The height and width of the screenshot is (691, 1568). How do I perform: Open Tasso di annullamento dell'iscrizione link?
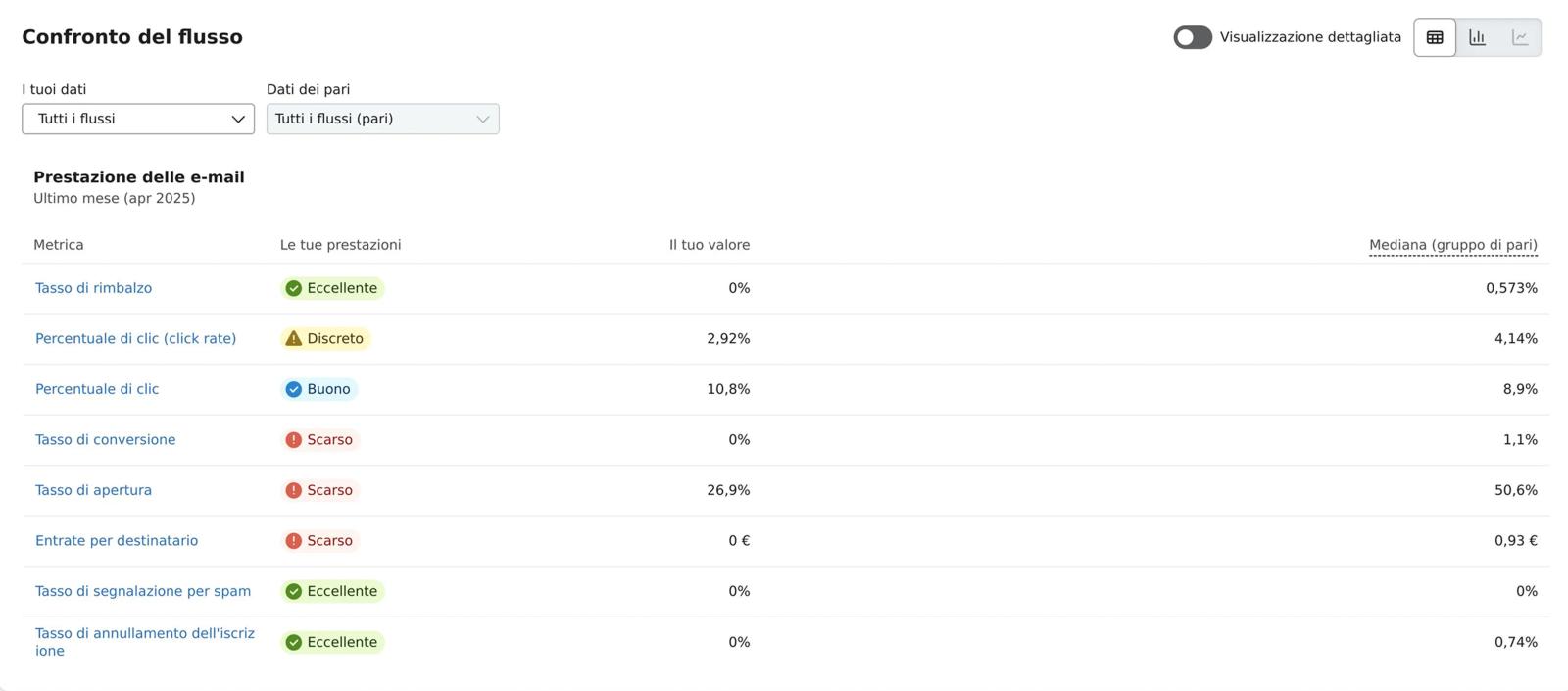145,642
